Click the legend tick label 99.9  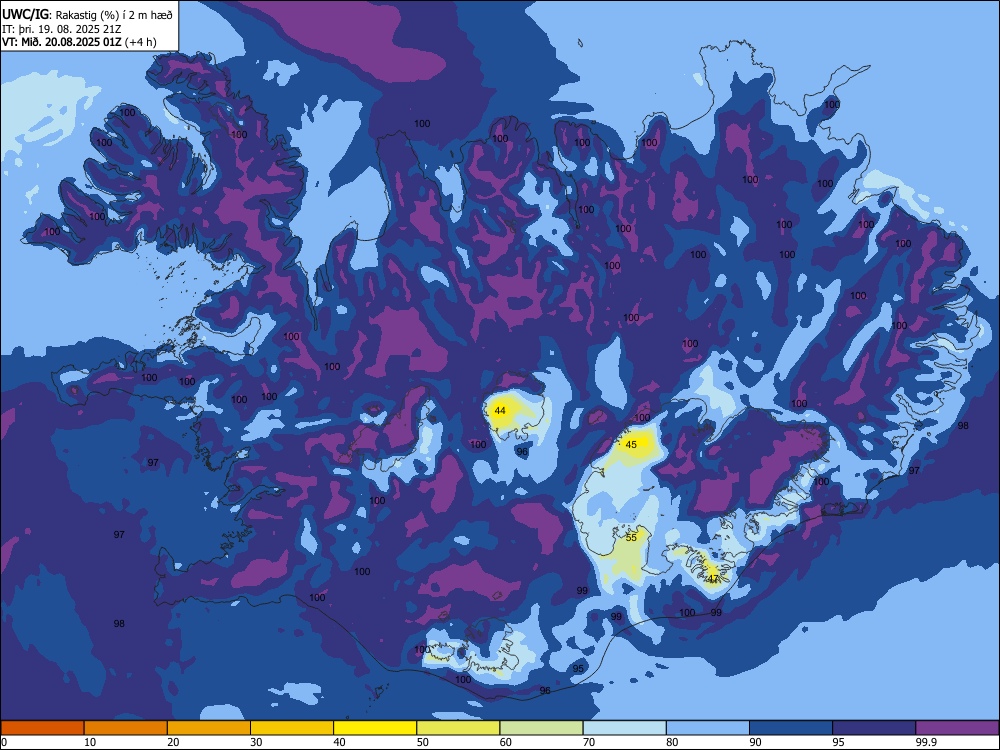pyautogui.click(x=926, y=742)
